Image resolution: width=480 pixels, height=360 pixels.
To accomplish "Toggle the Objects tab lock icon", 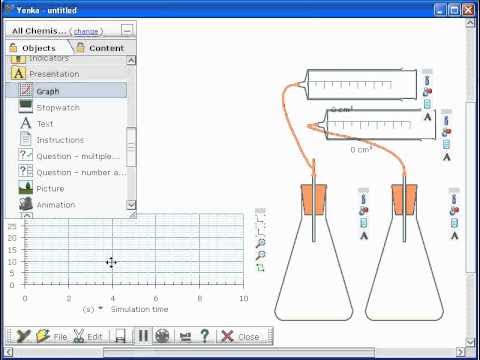I will (13, 48).
